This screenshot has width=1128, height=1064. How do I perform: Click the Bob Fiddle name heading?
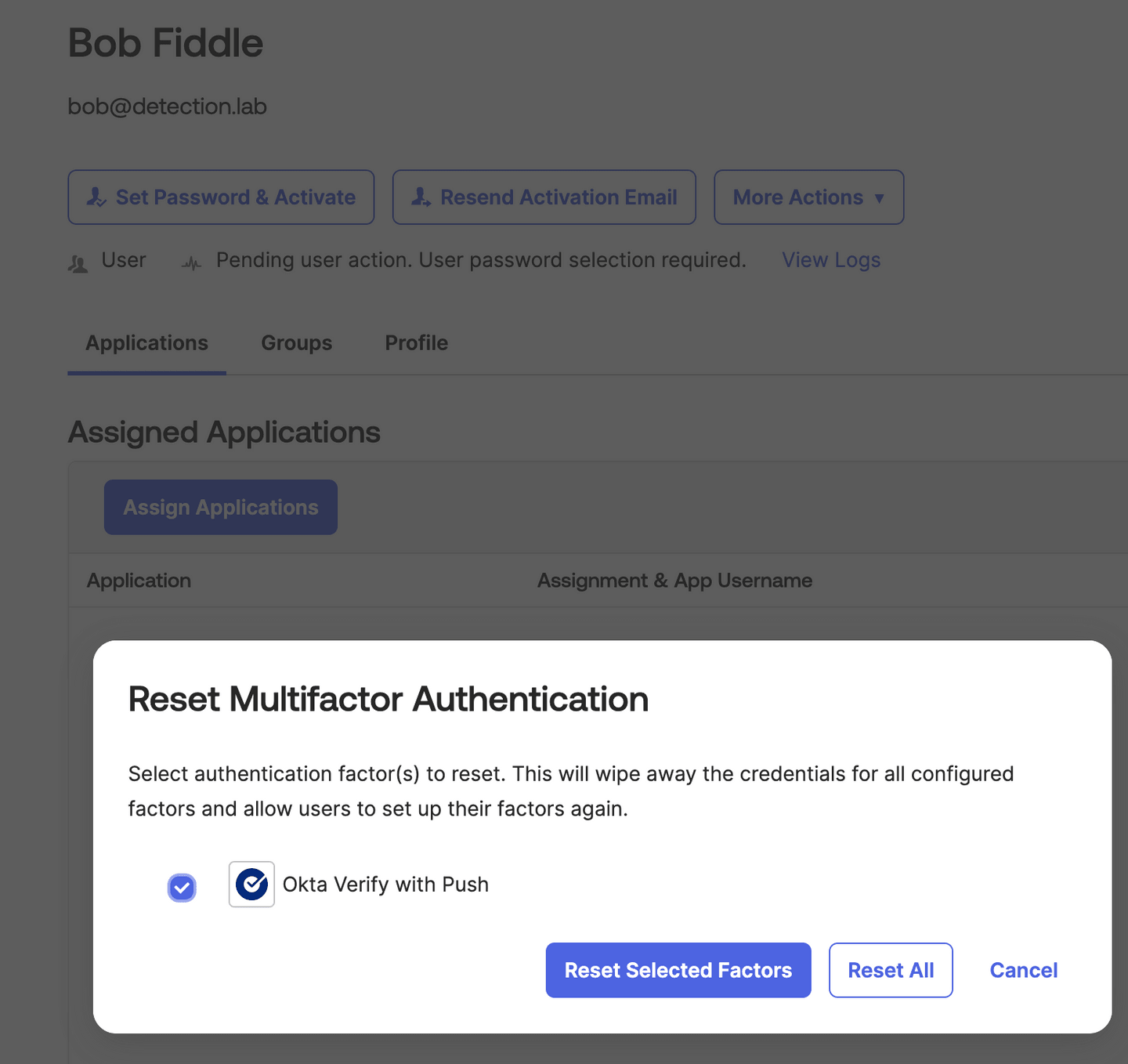(165, 43)
